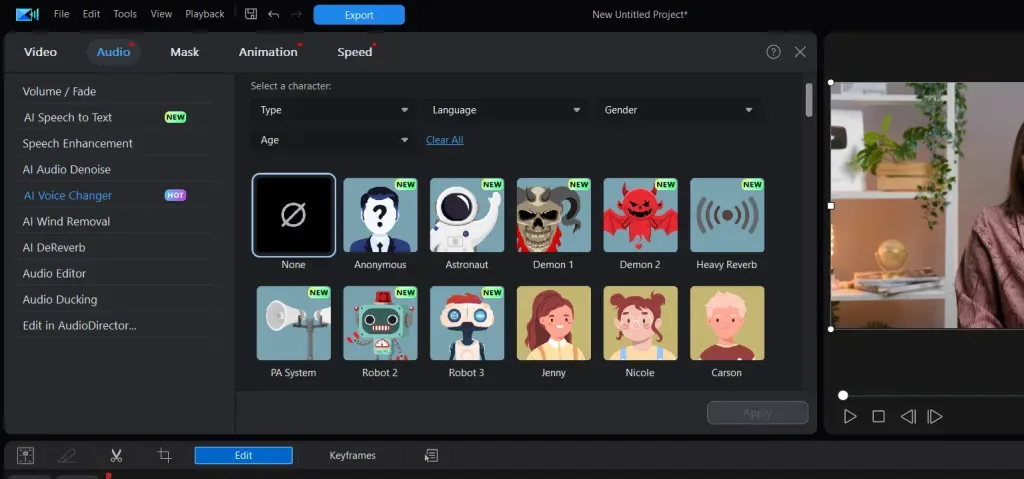Step to next frame in preview
The image size is (1024, 479).
pyautogui.click(x=935, y=416)
